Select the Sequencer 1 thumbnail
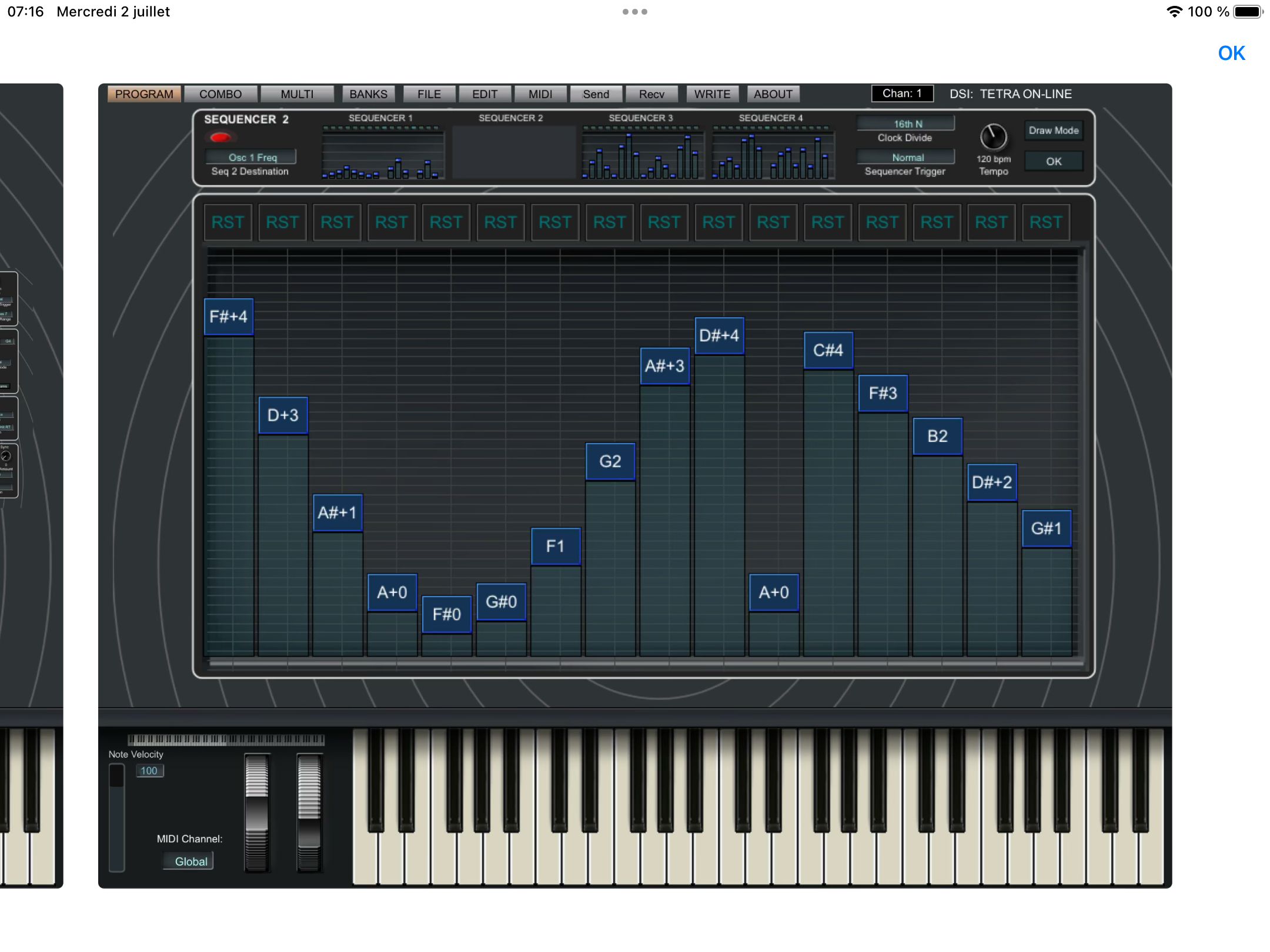This screenshot has width=1270, height=952. pos(382,152)
